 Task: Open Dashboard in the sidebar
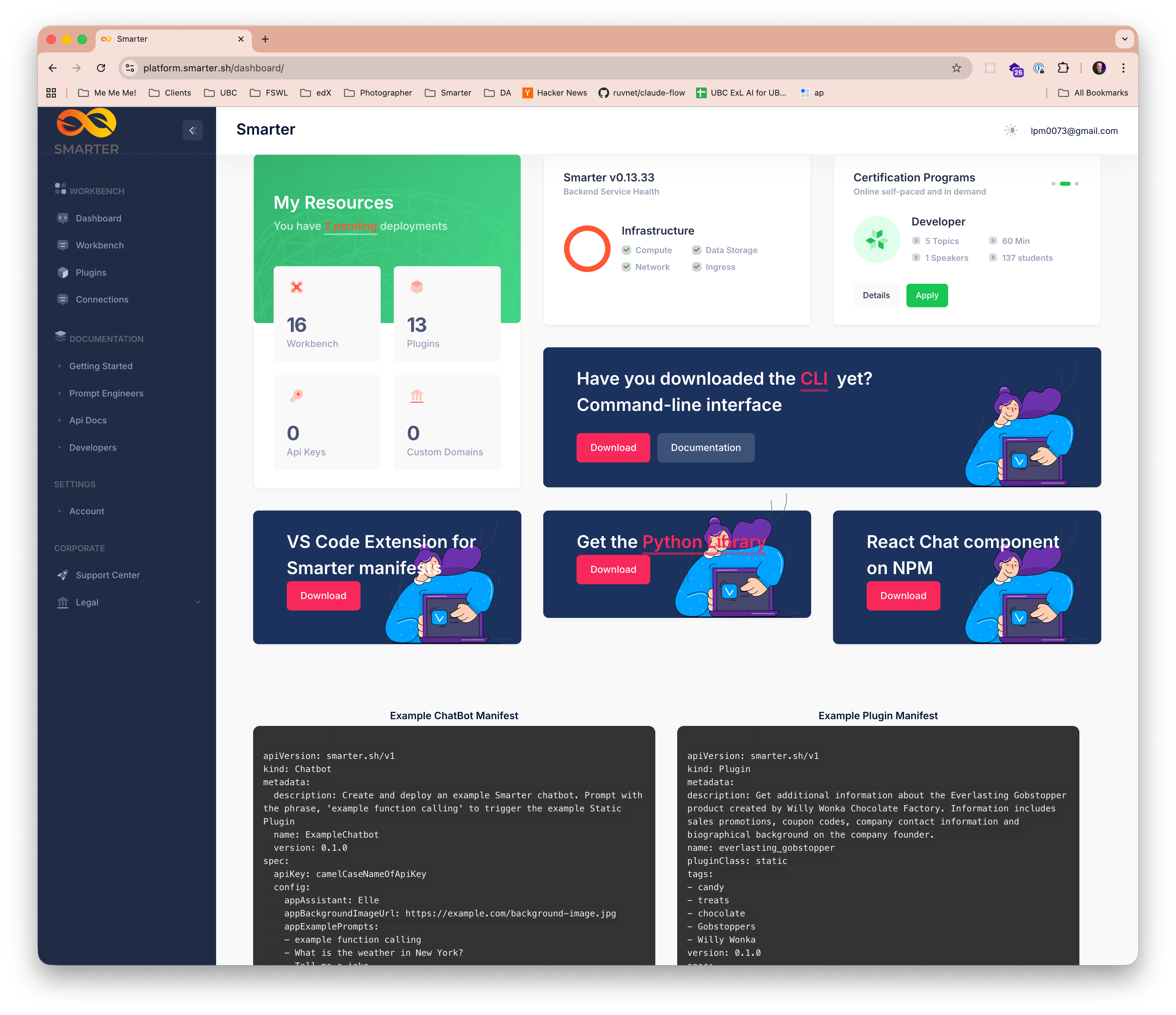tap(99, 218)
